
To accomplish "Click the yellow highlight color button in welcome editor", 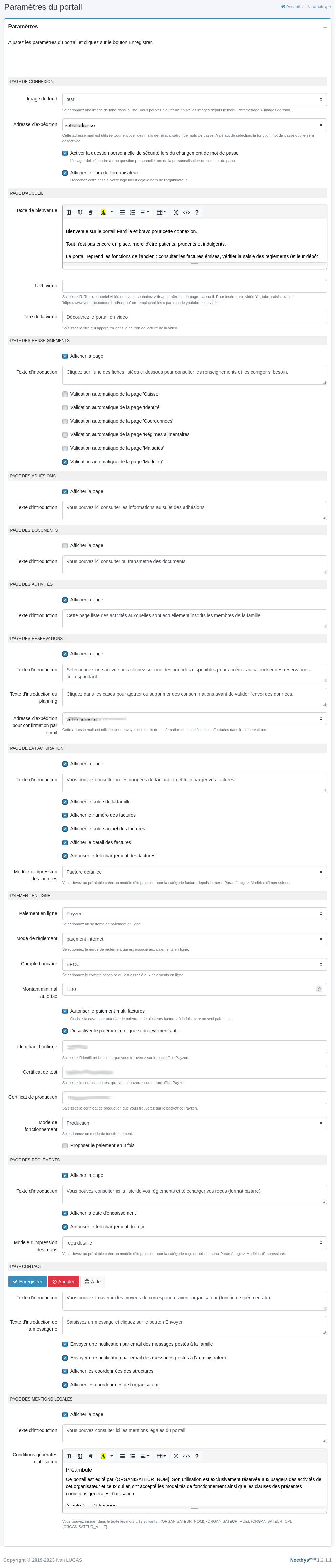I will [103, 212].
